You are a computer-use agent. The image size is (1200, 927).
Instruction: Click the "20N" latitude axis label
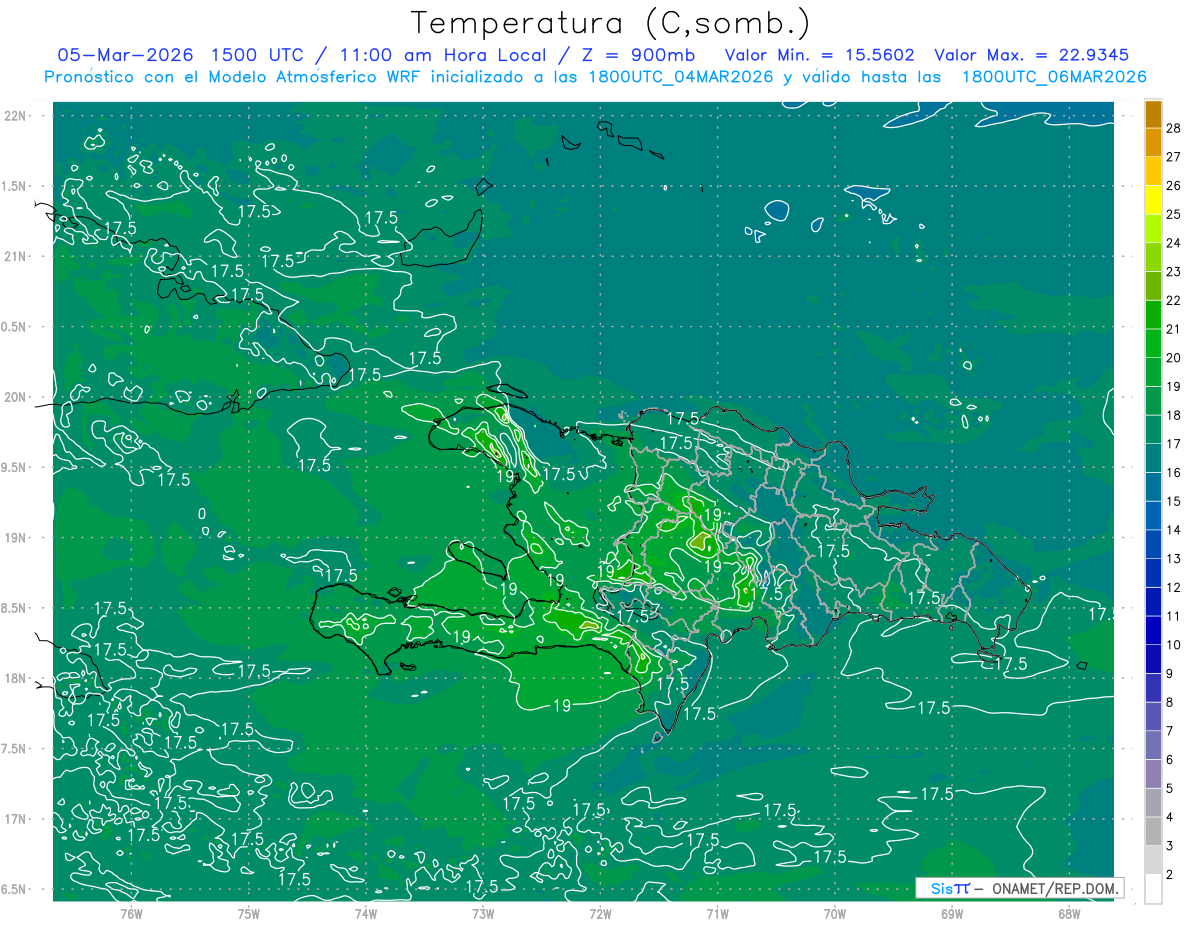click(x=14, y=397)
